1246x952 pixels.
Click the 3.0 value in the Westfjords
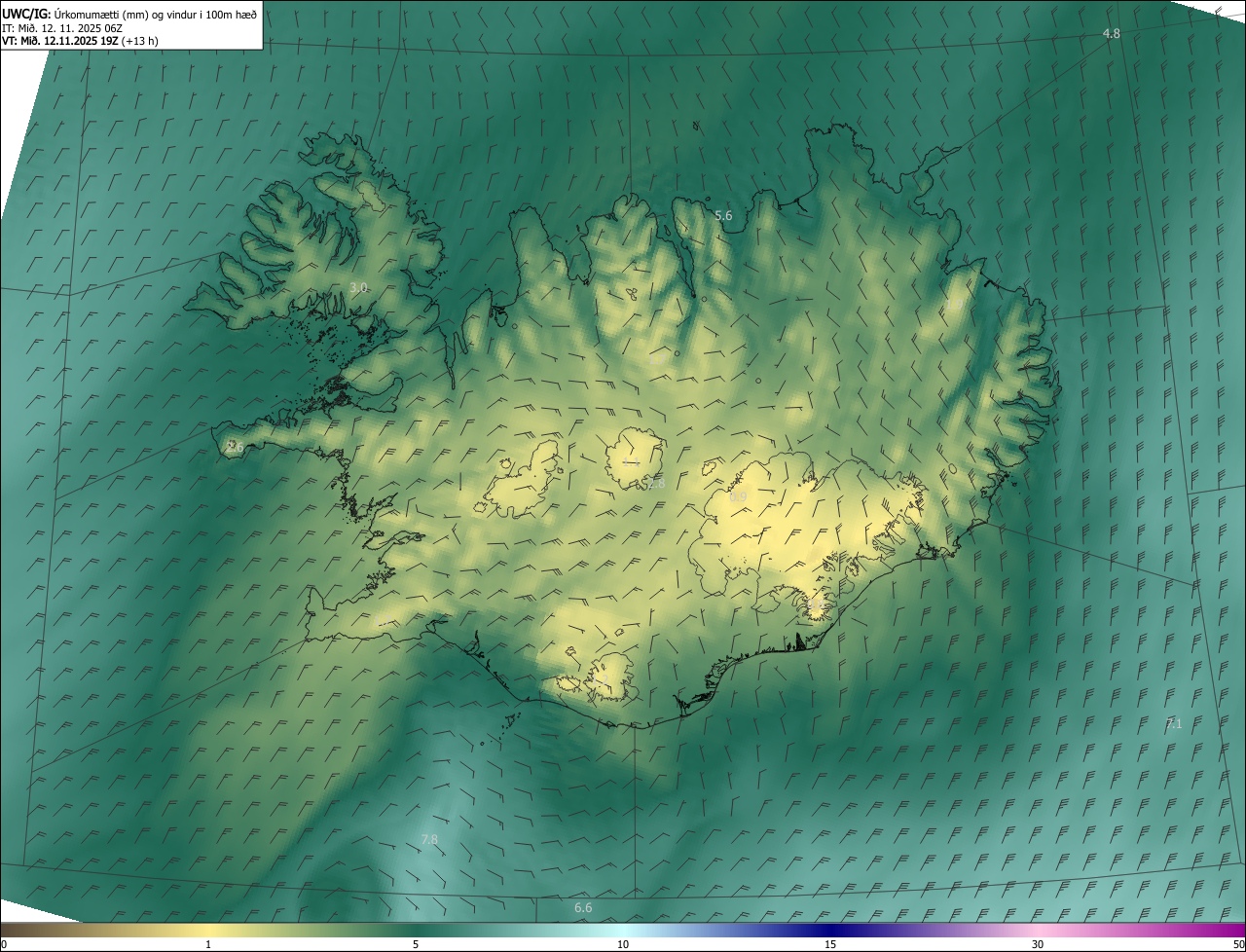[358, 288]
